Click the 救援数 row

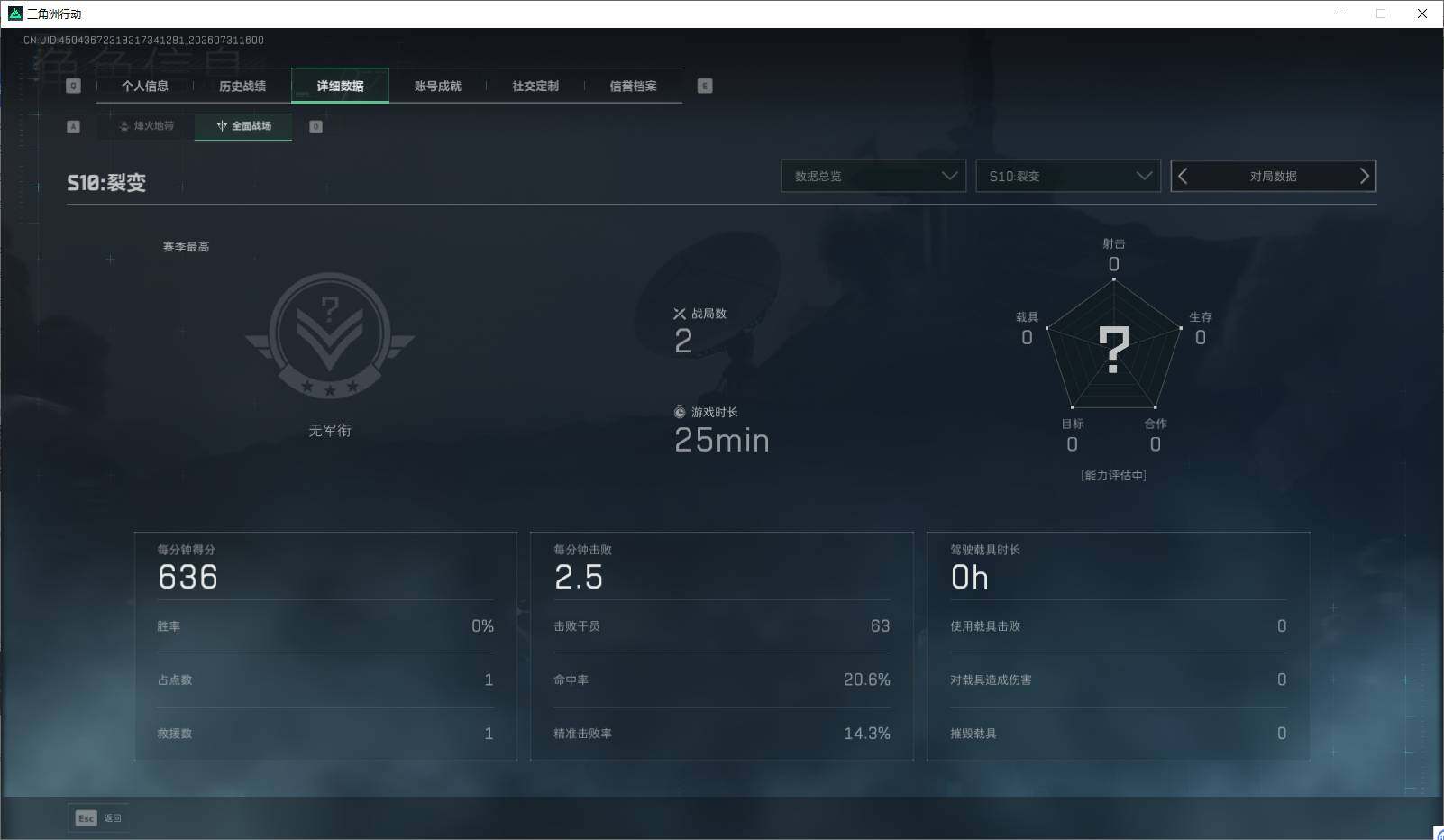click(325, 734)
